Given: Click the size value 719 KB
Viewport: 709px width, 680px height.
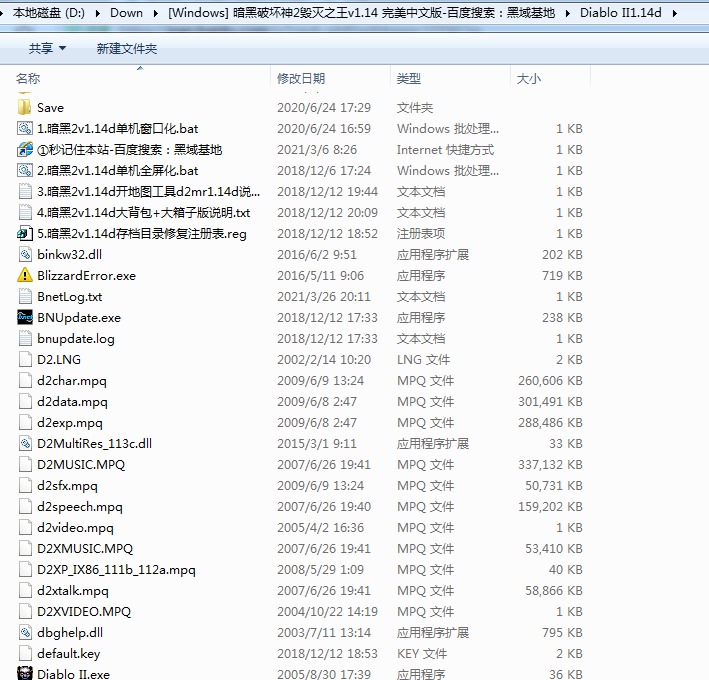Looking at the screenshot, I should [x=562, y=275].
